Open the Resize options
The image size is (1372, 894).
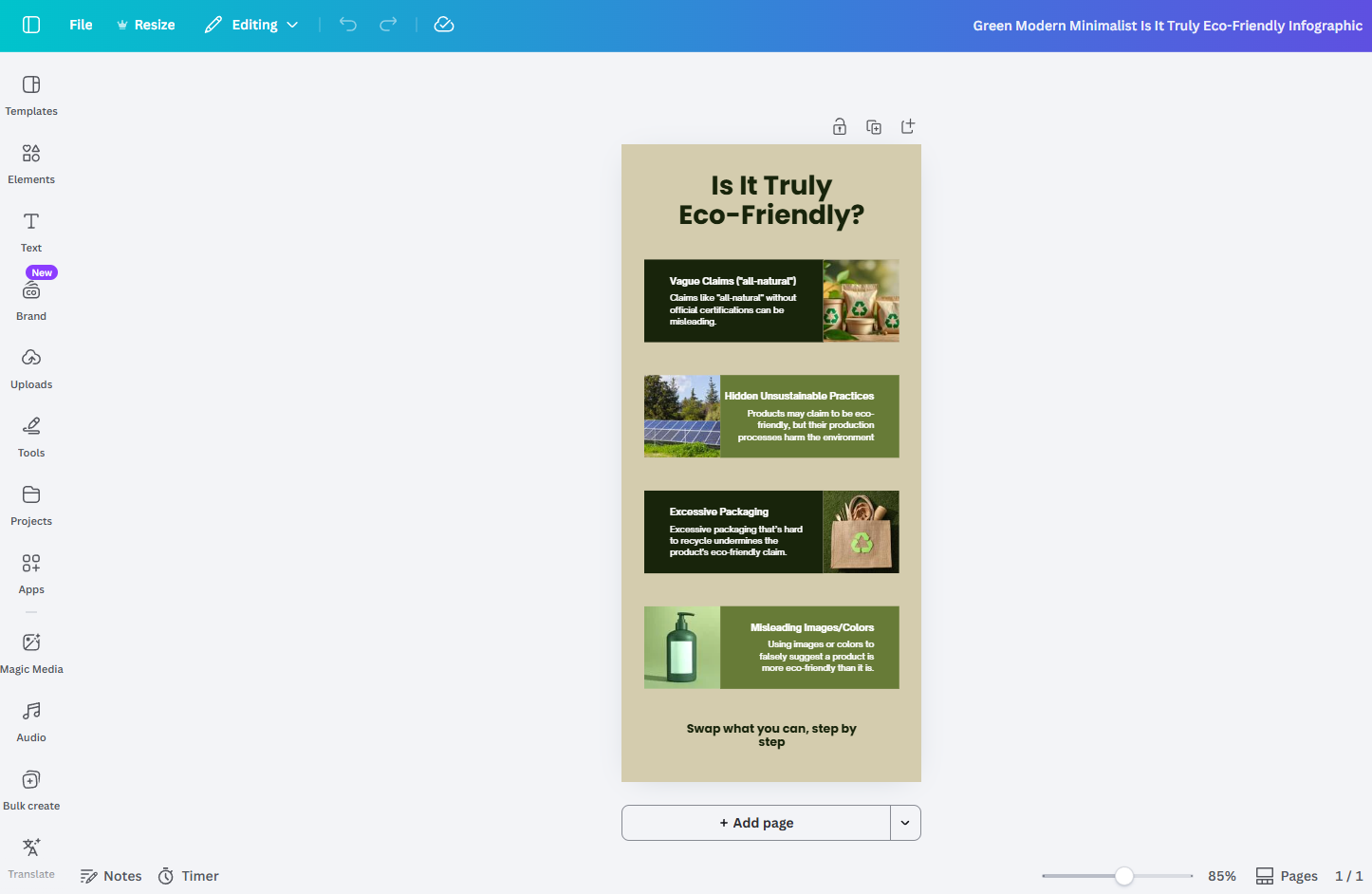coord(145,25)
